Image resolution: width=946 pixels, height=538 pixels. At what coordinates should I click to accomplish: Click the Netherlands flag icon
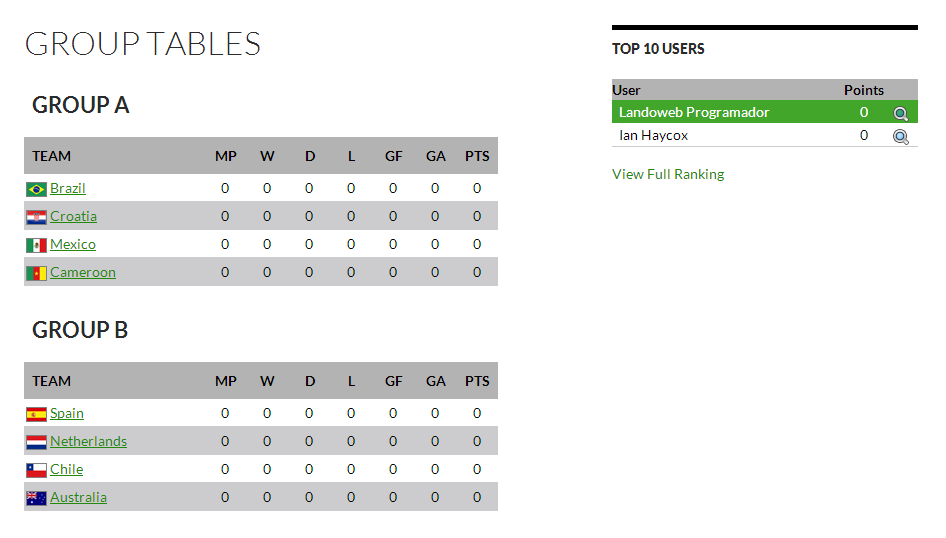click(x=36, y=442)
